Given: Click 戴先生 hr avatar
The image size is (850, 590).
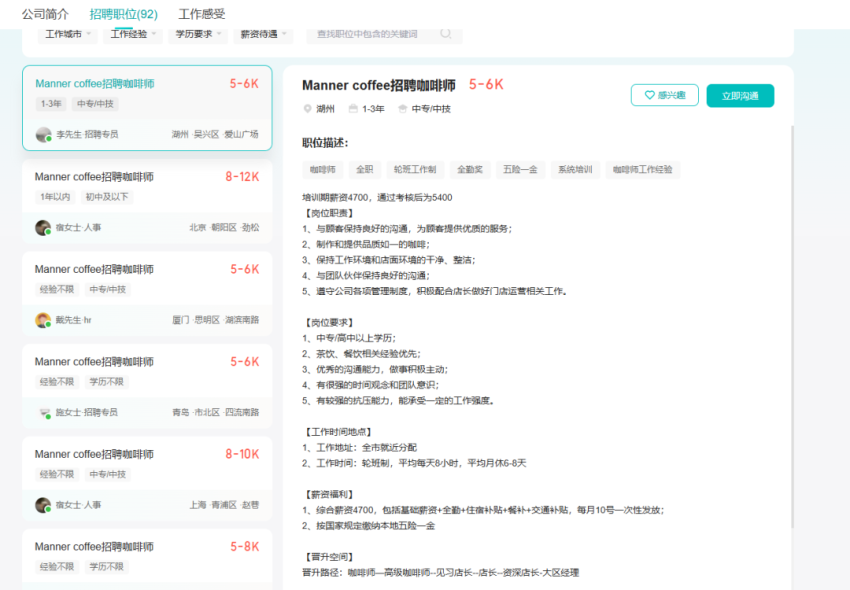Looking at the screenshot, I should click(43, 320).
